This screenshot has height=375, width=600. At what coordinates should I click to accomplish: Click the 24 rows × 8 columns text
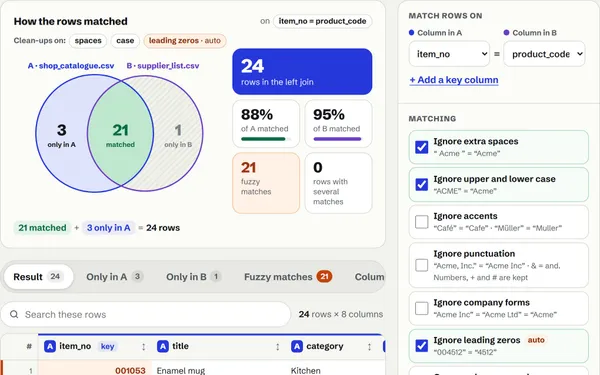point(341,314)
